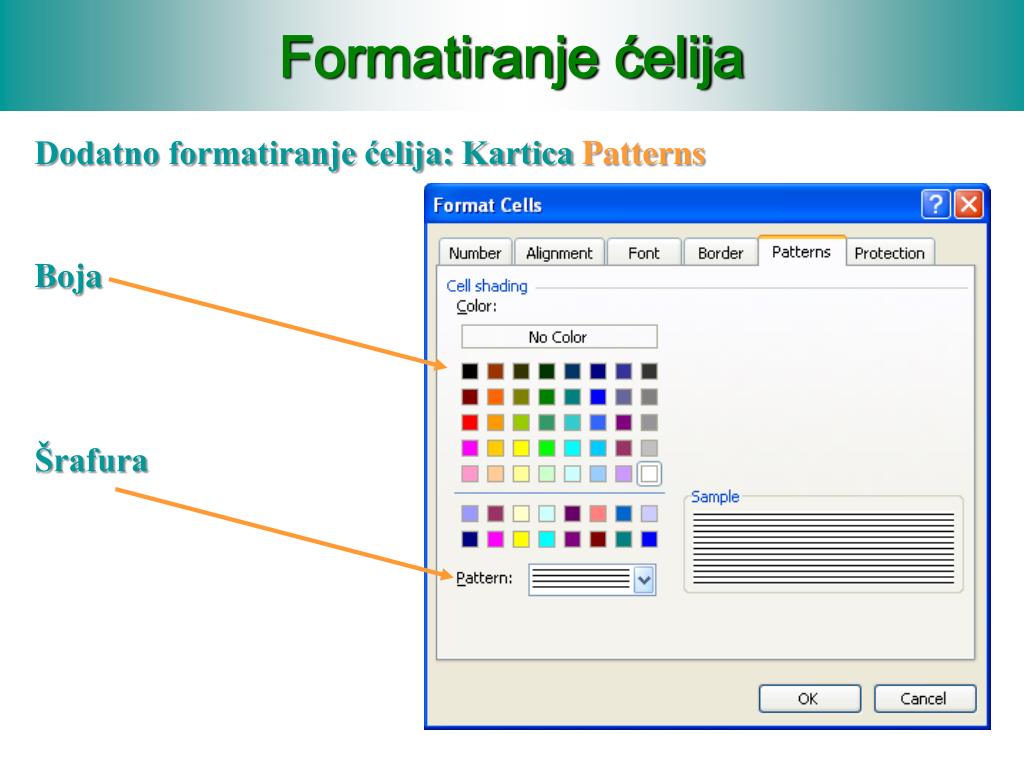Select the pure blue swatch in second row
Viewport: 1024px width, 768px height.
598,397
